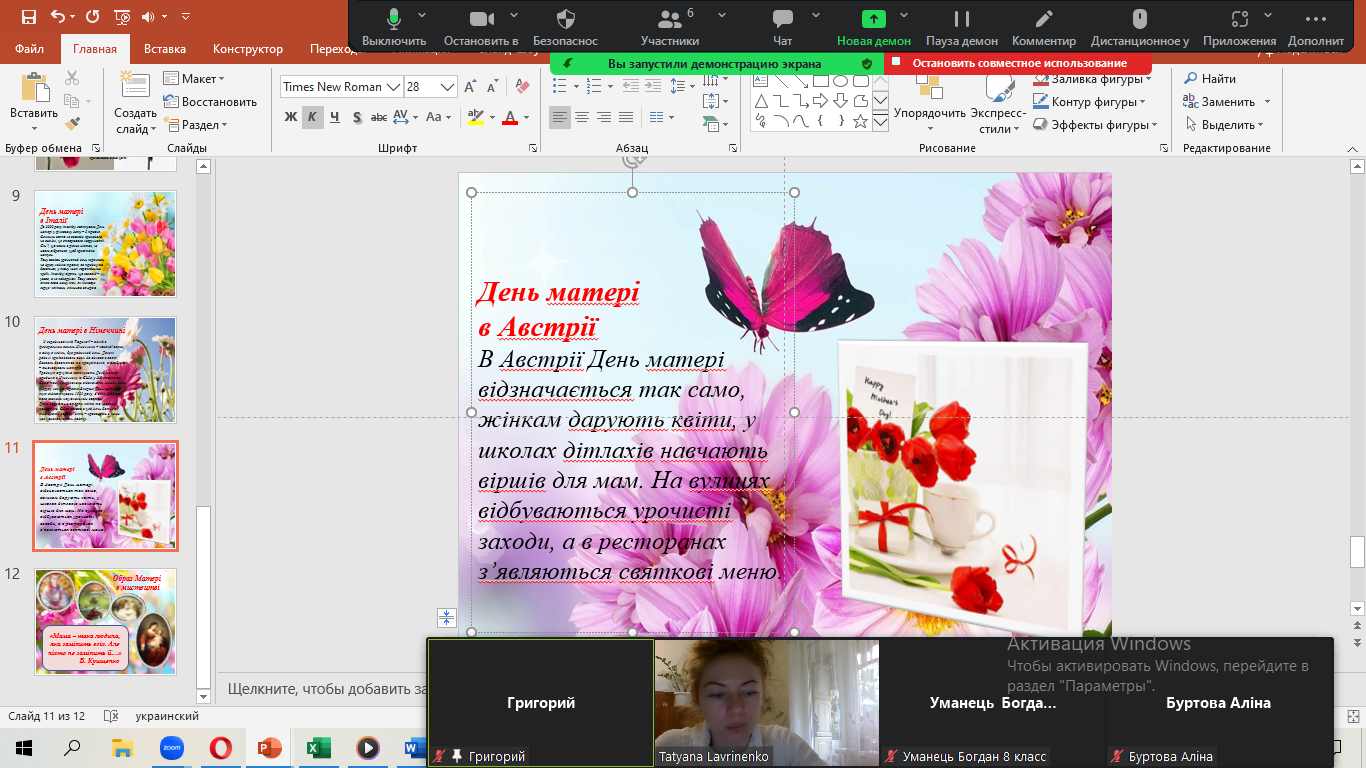Open the change case Aa dropdown

tap(439, 117)
